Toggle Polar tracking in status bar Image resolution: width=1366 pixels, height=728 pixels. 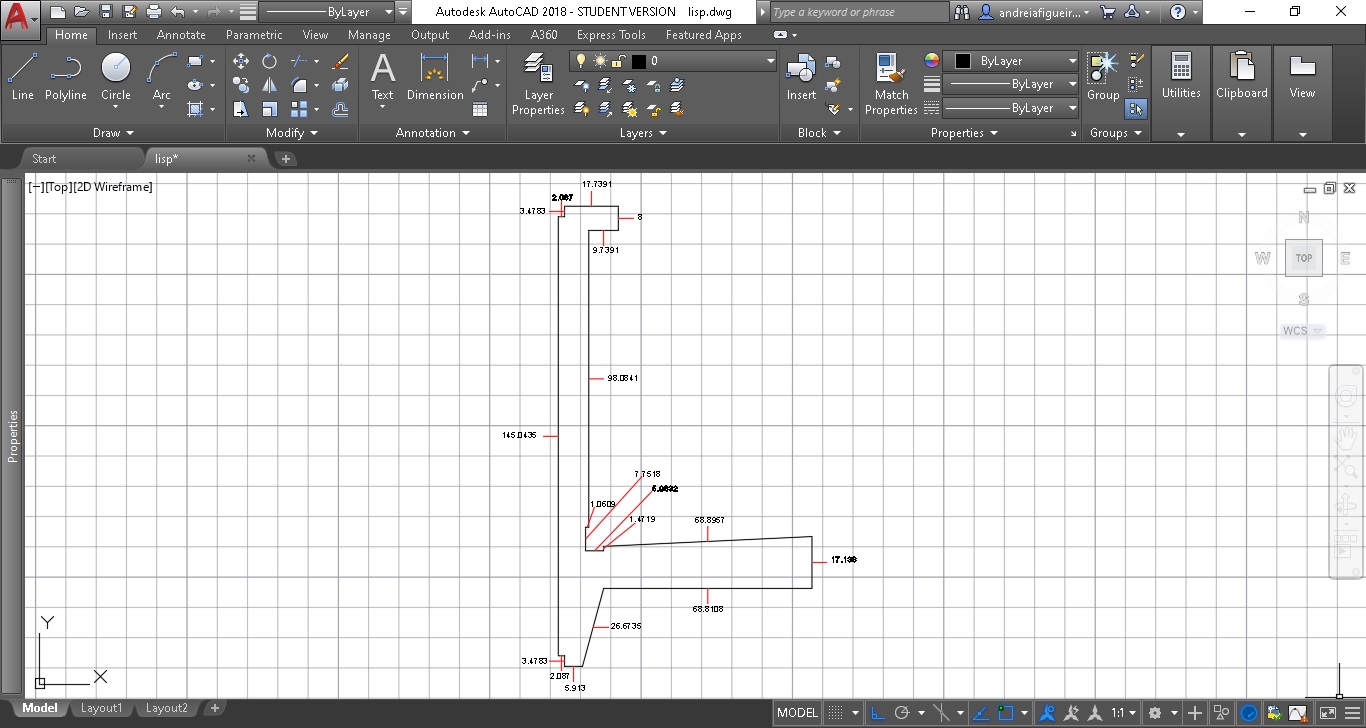902,713
